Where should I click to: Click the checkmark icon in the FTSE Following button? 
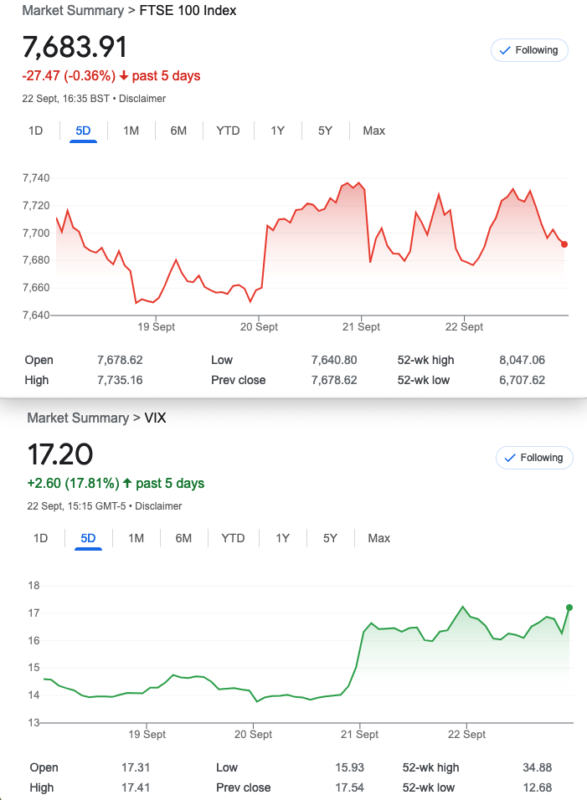click(504, 50)
